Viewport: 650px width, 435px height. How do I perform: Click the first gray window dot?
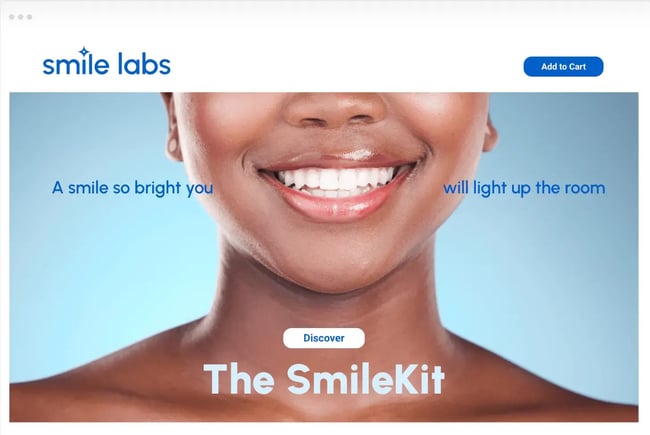tap(12, 17)
